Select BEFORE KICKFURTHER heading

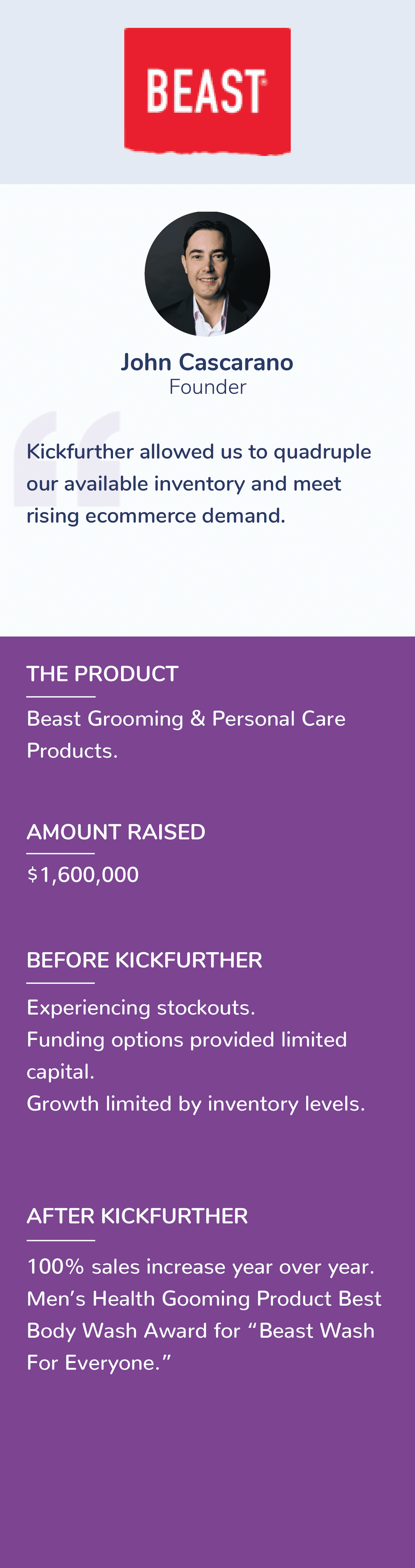click(x=144, y=960)
